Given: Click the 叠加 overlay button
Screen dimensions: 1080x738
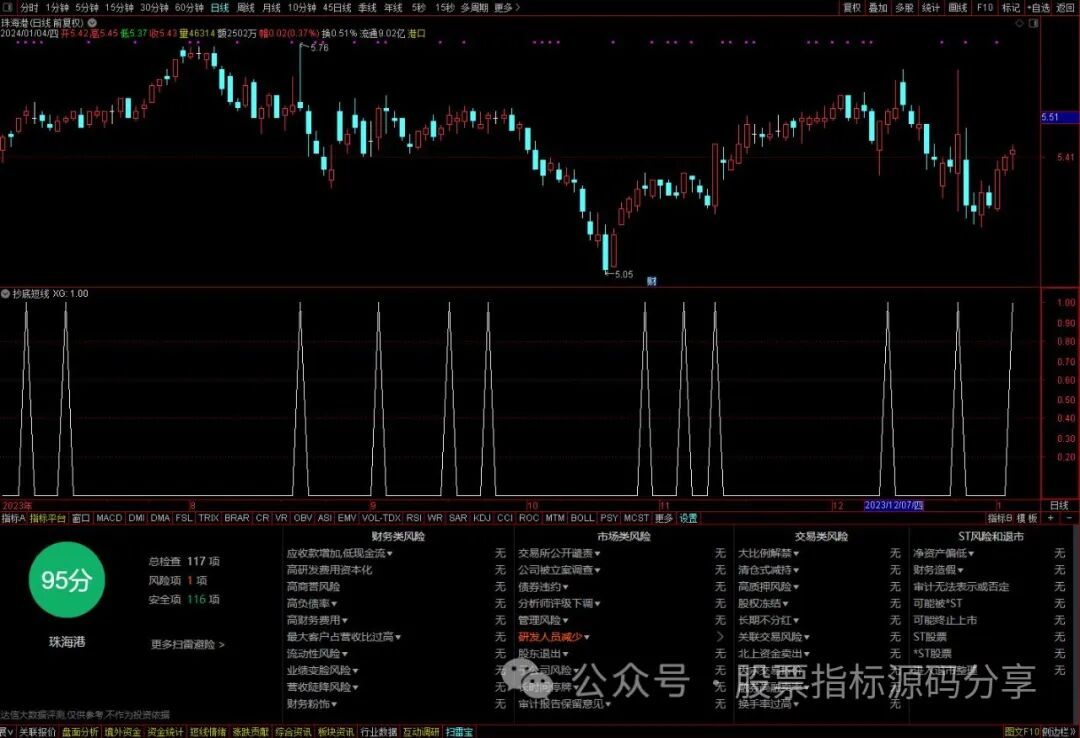Looking at the screenshot, I should [878, 7].
